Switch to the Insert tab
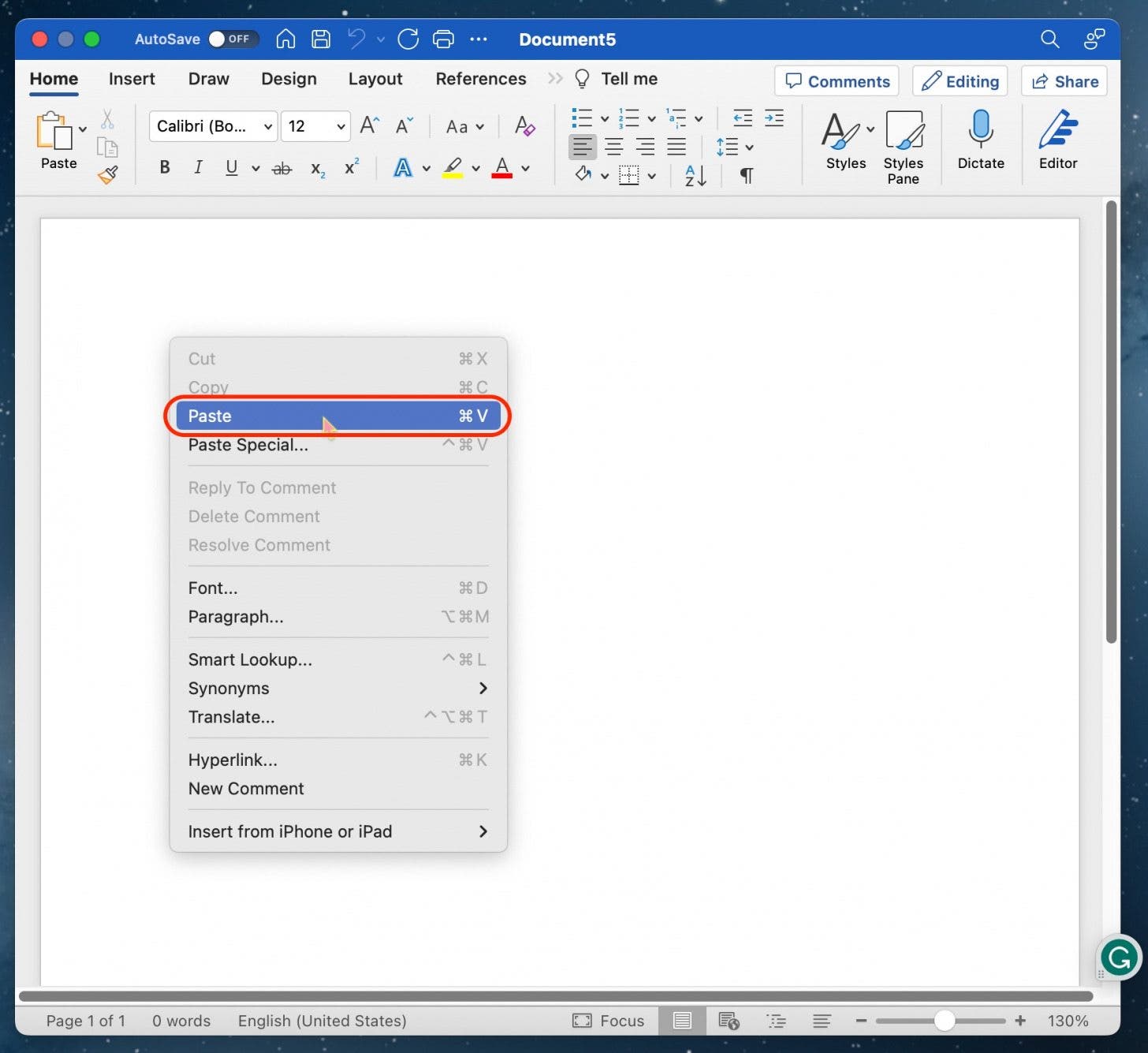Screen dimensions: 1148x1053 132,79
